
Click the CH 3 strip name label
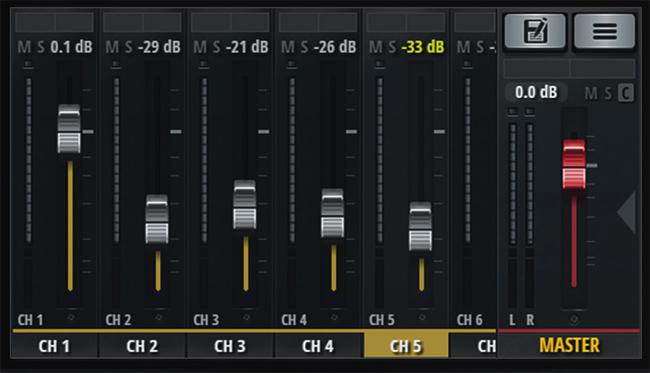click(206, 320)
